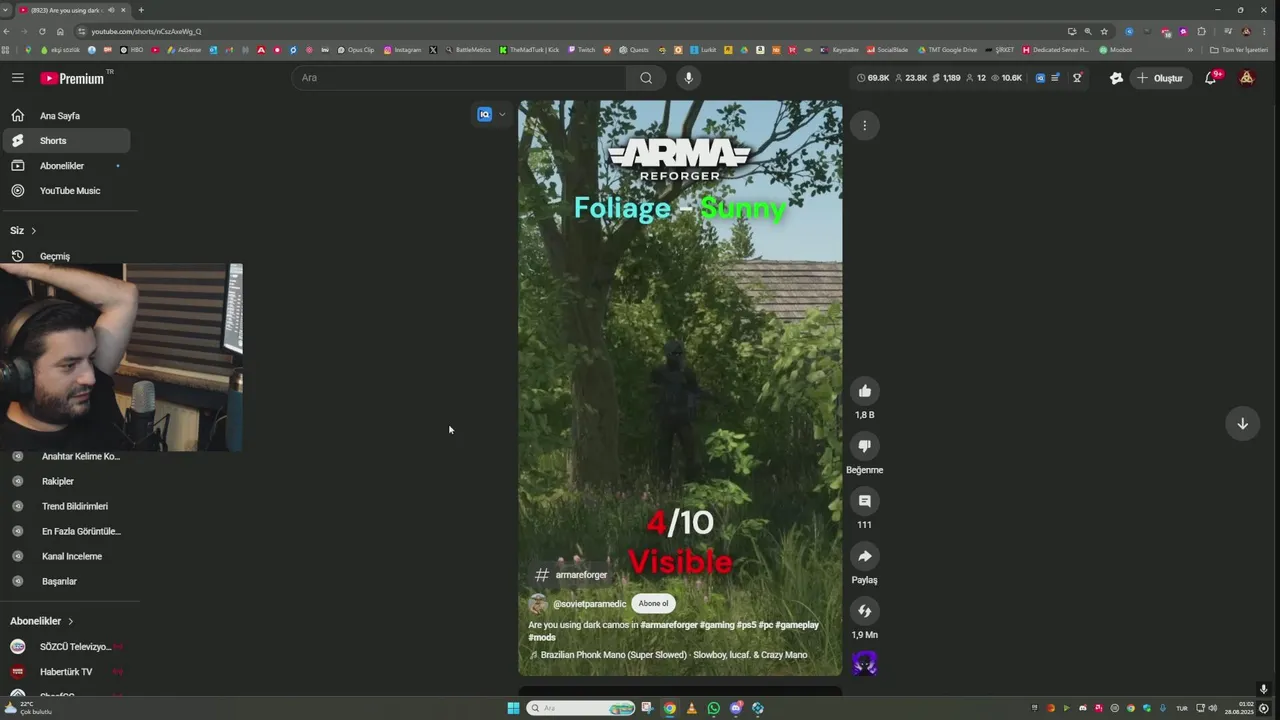Viewport: 1280px width, 720px height.
Task: Open WhatsApp from the taskbar
Action: click(714, 708)
